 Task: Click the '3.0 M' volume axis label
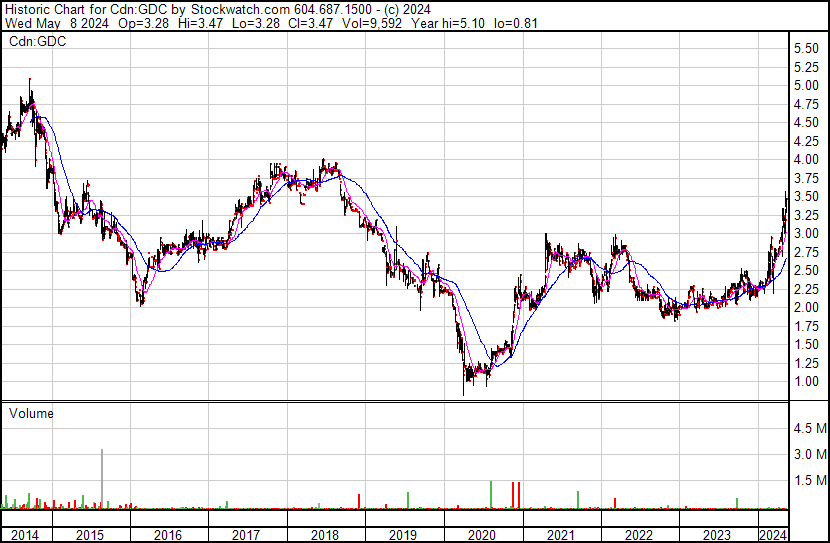[810, 454]
